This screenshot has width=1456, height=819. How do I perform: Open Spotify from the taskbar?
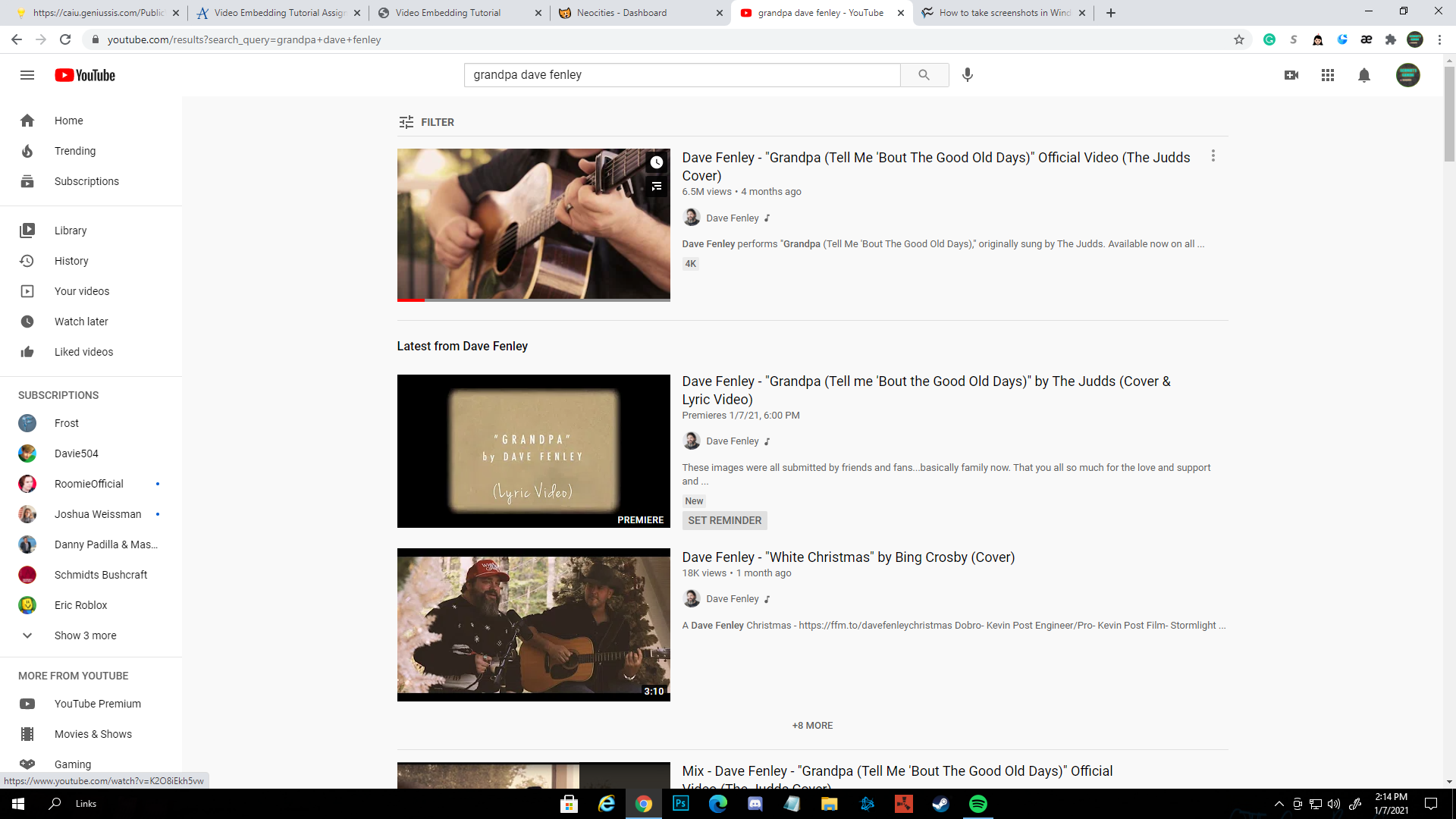pos(978,804)
